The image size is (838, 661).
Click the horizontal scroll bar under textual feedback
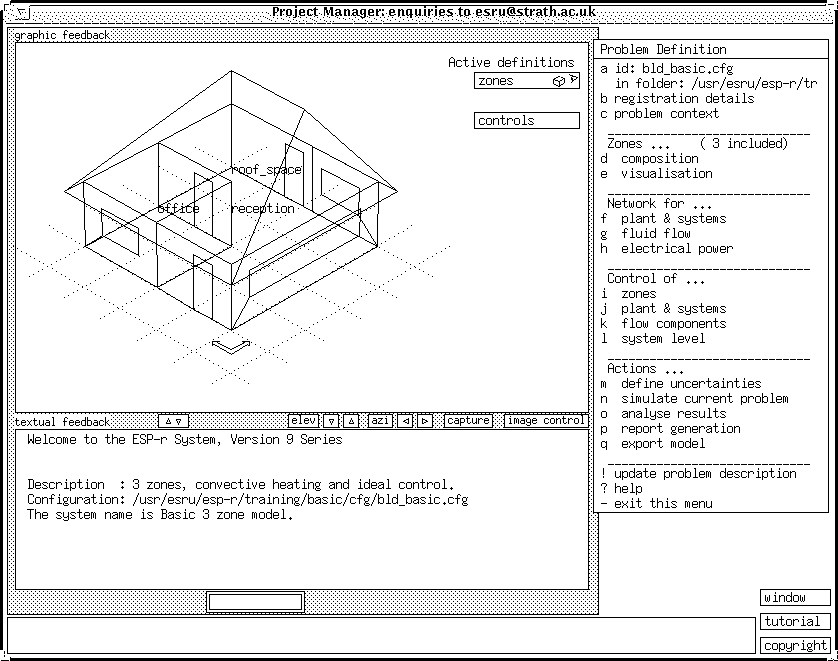tap(255, 602)
